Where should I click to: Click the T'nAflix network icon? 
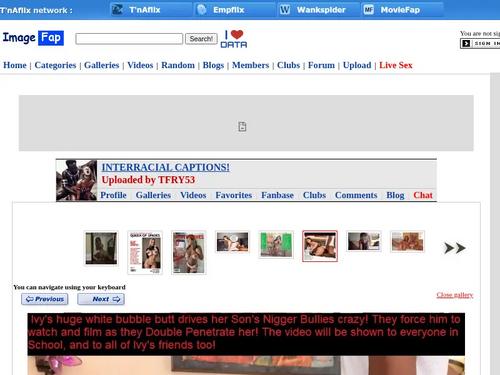pos(117,10)
